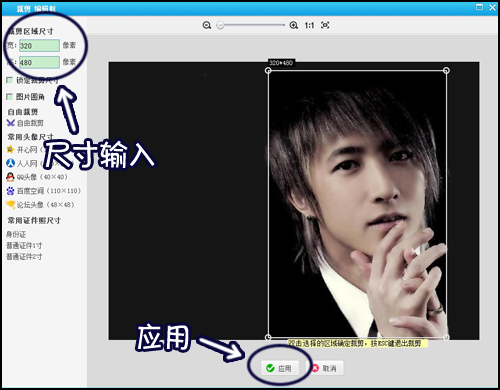Click the portrait inside the crop area
Screen dimensions: 500x390
357,204
